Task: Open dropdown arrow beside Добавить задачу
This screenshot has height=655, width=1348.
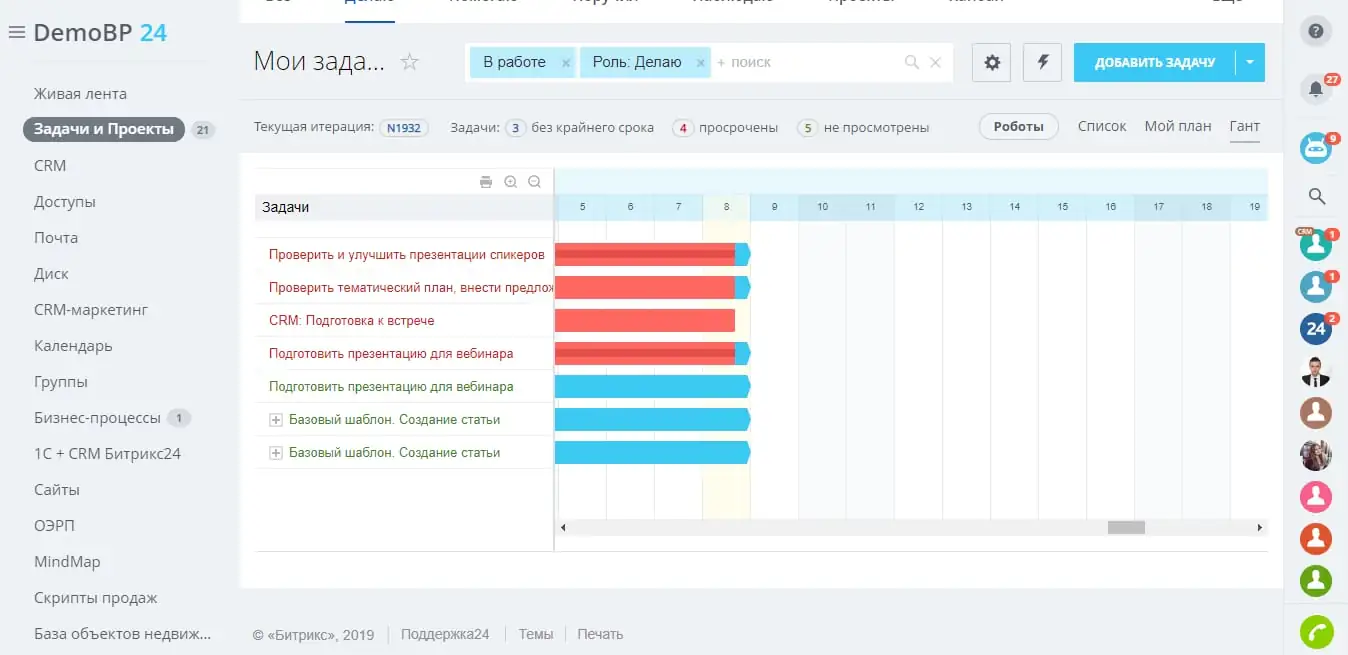Action: pyautogui.click(x=1250, y=62)
